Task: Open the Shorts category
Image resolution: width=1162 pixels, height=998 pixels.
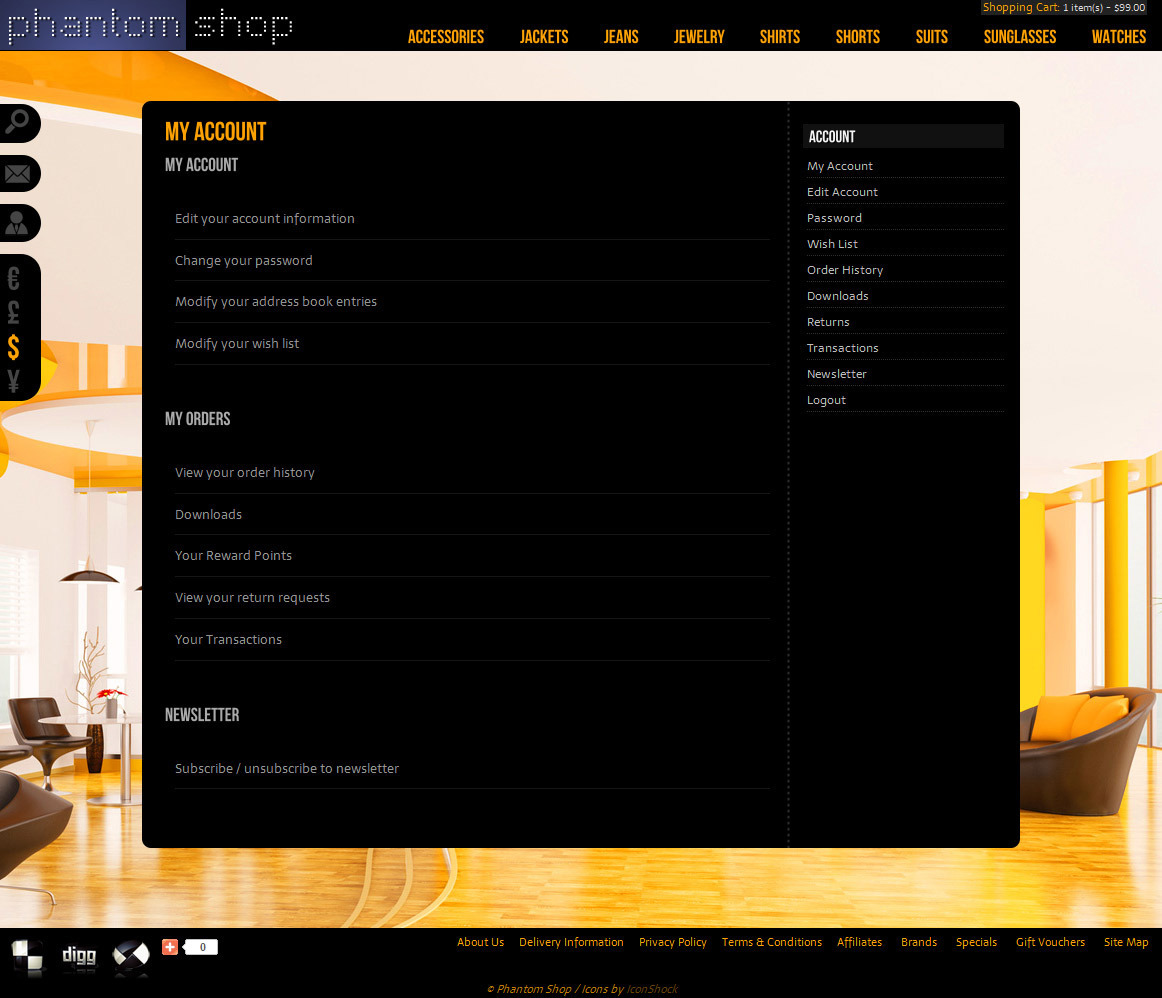Action: coord(857,36)
